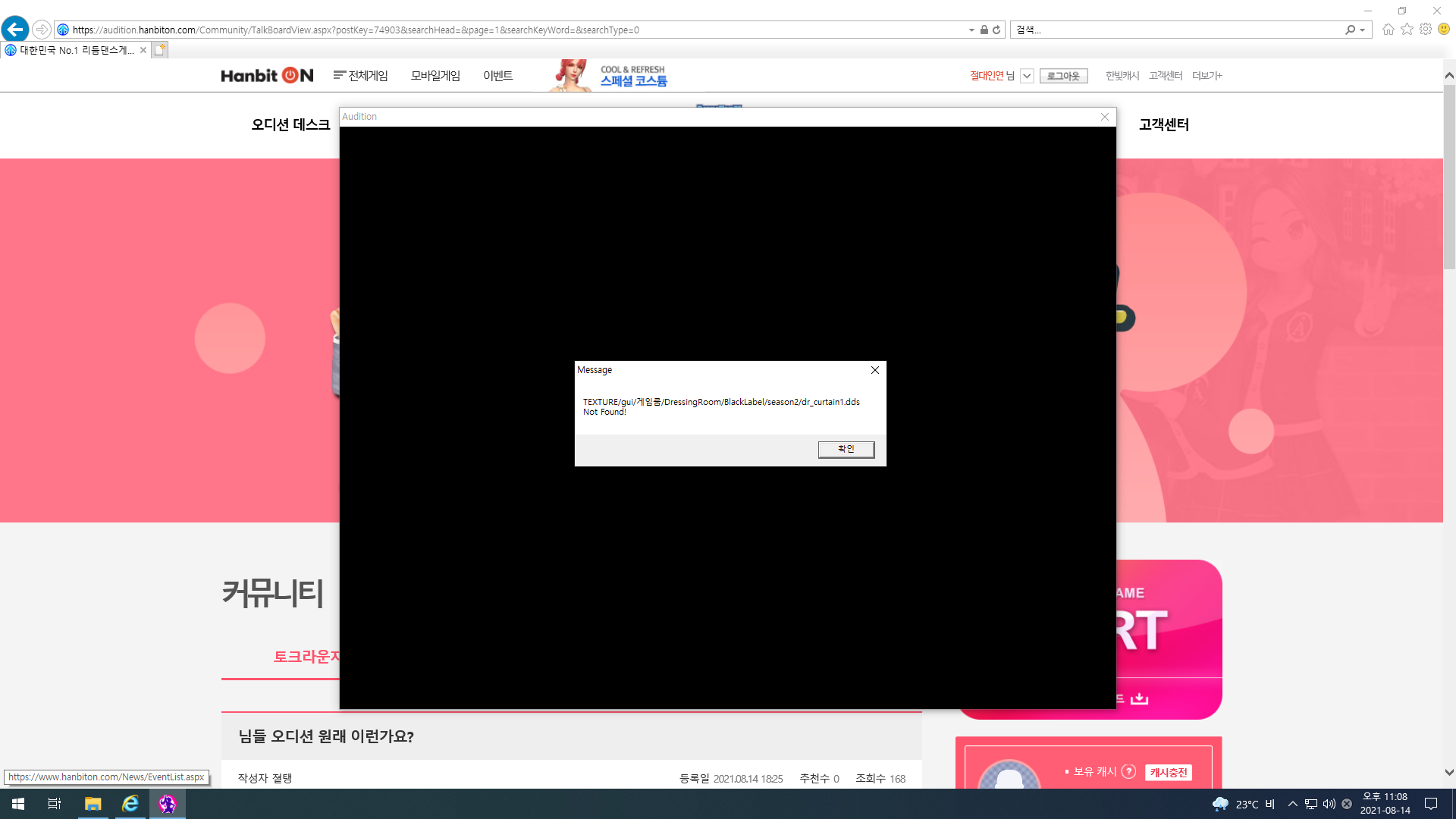
Task: Switch to the Audition game taskbar icon
Action: (168, 804)
